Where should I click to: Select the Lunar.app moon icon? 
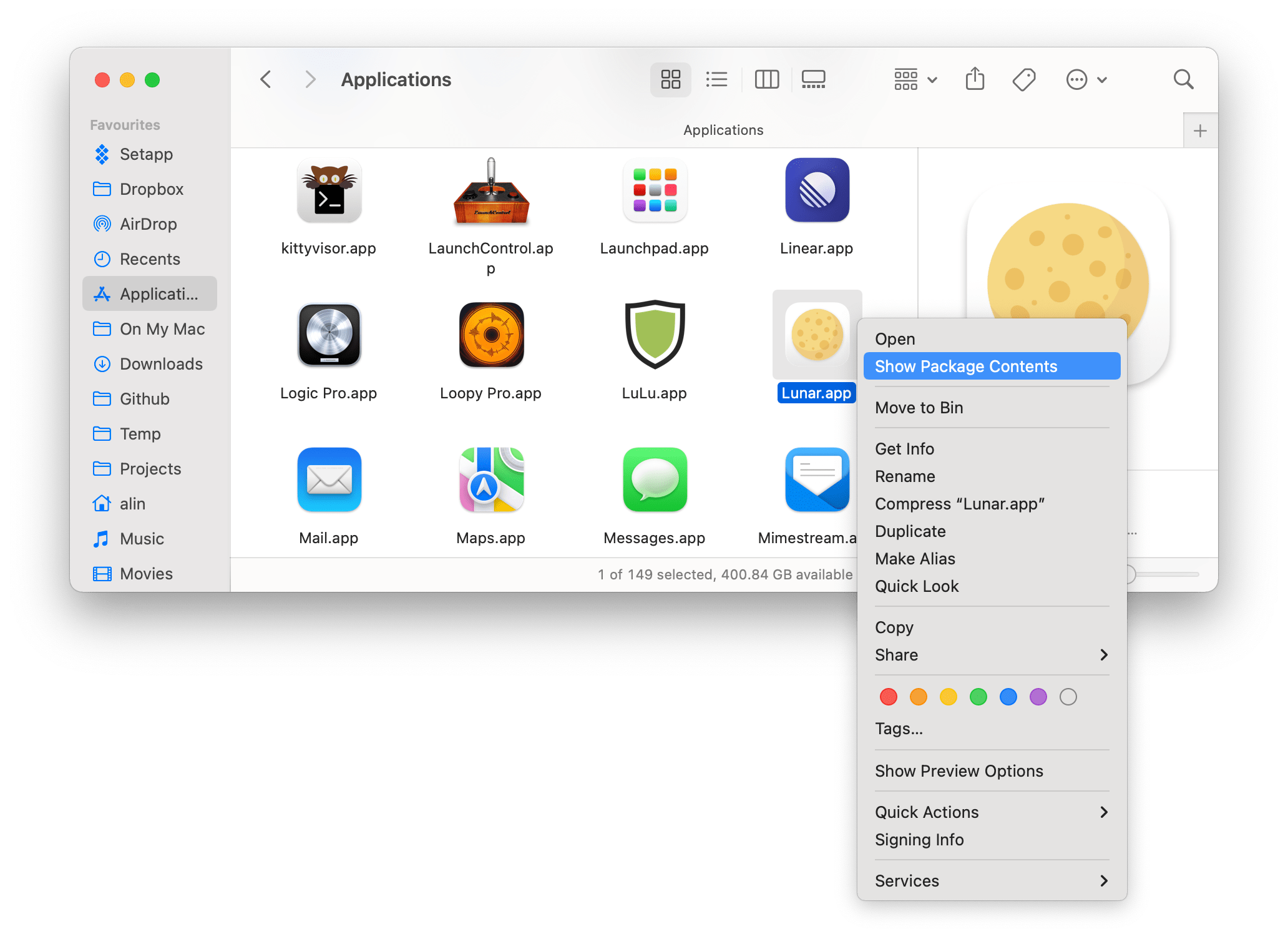point(817,335)
